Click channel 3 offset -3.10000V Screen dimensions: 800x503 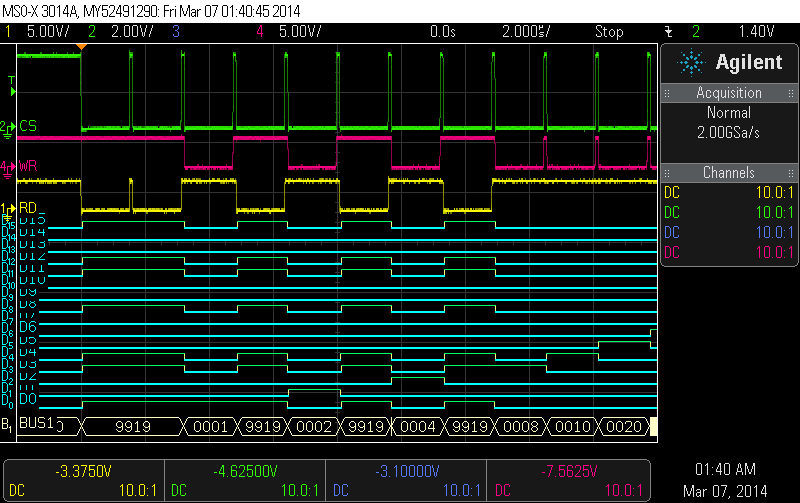[x=407, y=471]
